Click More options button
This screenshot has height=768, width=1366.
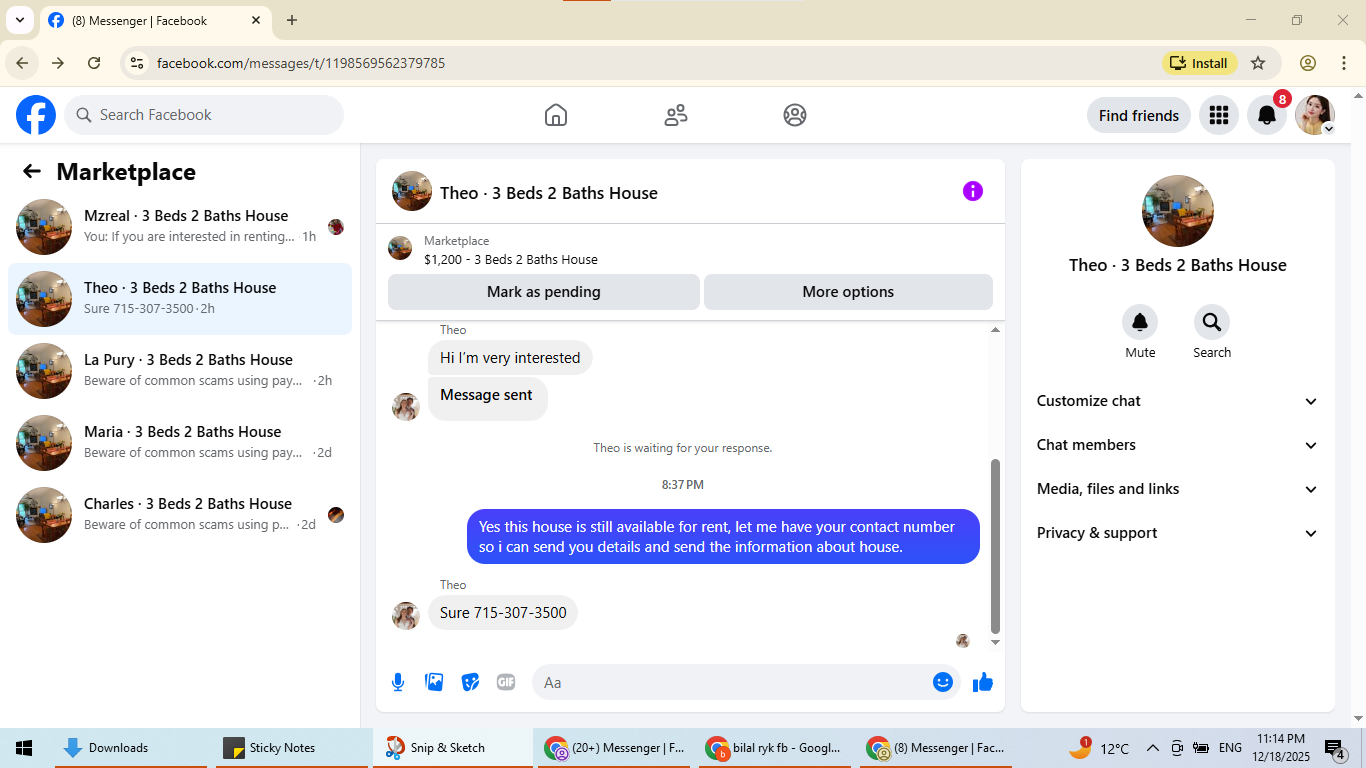(x=848, y=292)
